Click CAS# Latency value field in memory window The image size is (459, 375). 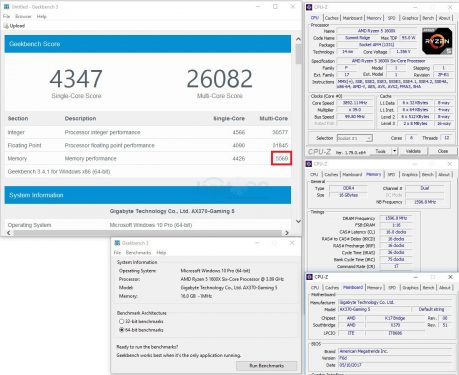coord(396,232)
